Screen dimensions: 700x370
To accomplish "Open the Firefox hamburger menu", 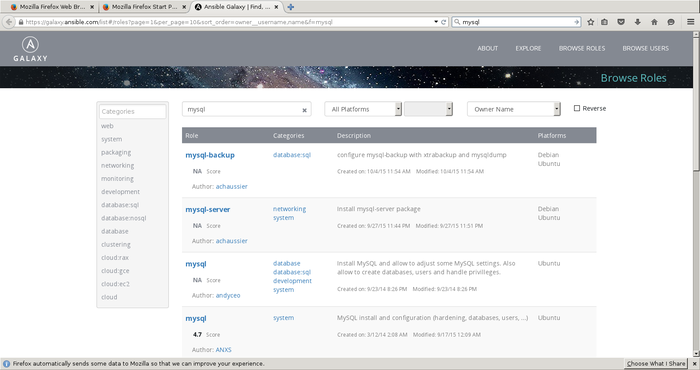I will coord(691,22).
